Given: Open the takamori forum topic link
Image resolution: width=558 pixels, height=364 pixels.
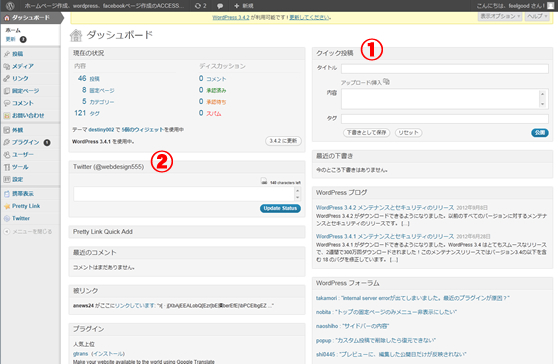Looking at the screenshot, I should (x=412, y=298).
